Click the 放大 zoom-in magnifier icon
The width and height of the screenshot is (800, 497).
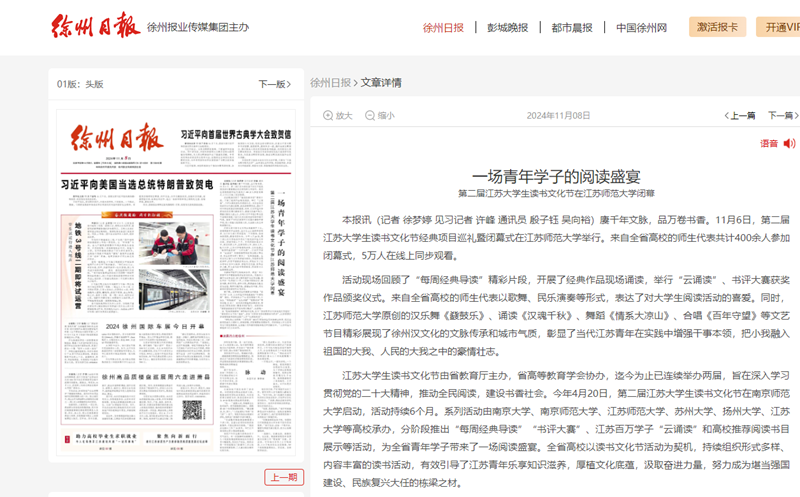click(328, 116)
